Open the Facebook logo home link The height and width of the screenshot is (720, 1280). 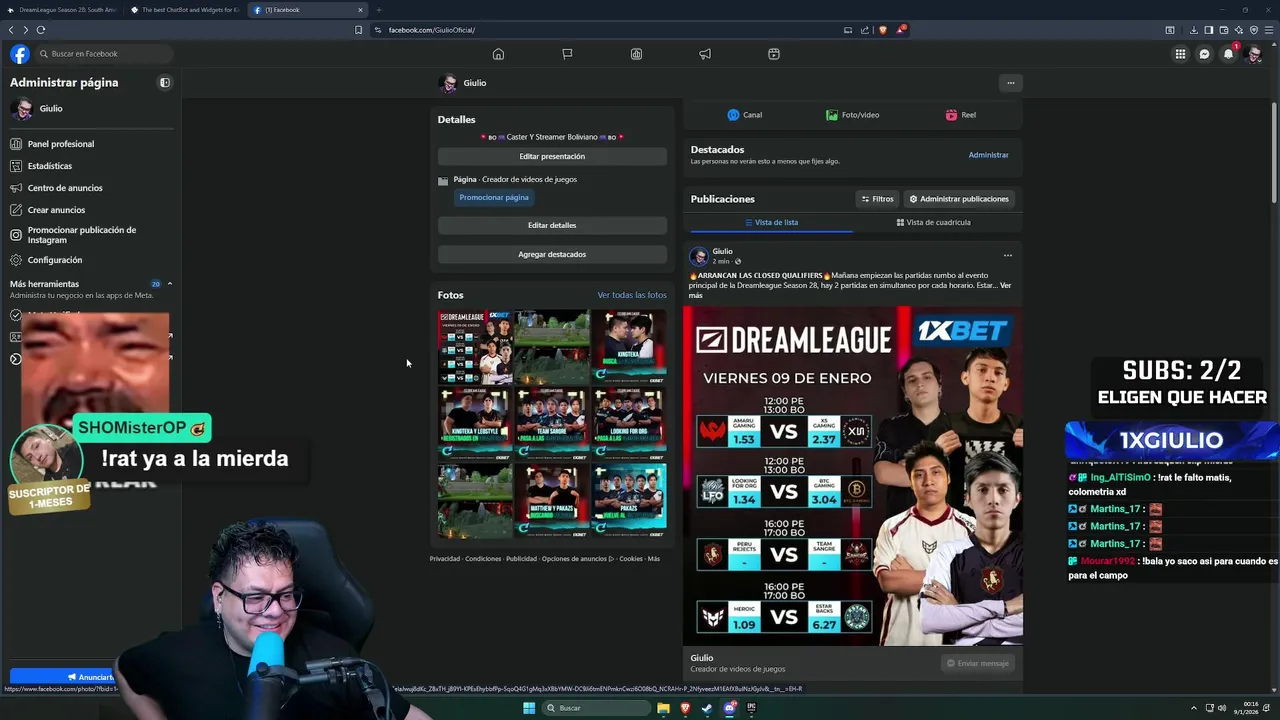click(20, 54)
